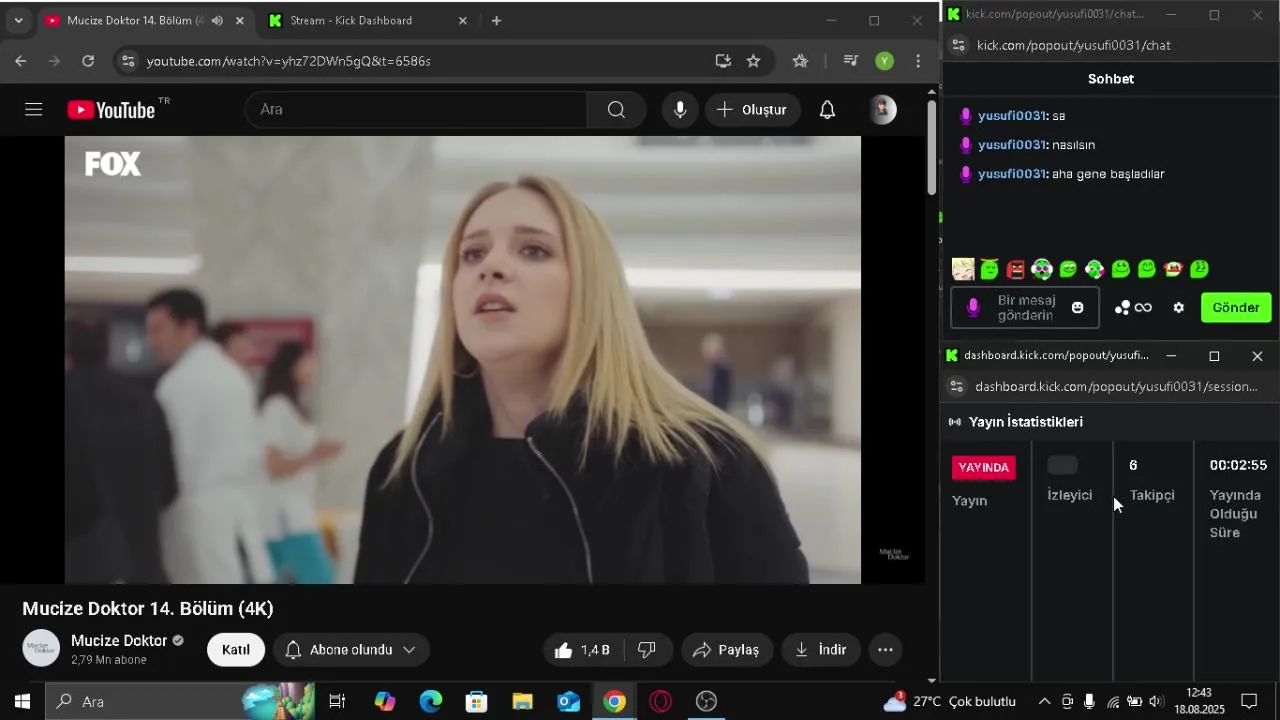Insert the red angry emote

point(1016,269)
